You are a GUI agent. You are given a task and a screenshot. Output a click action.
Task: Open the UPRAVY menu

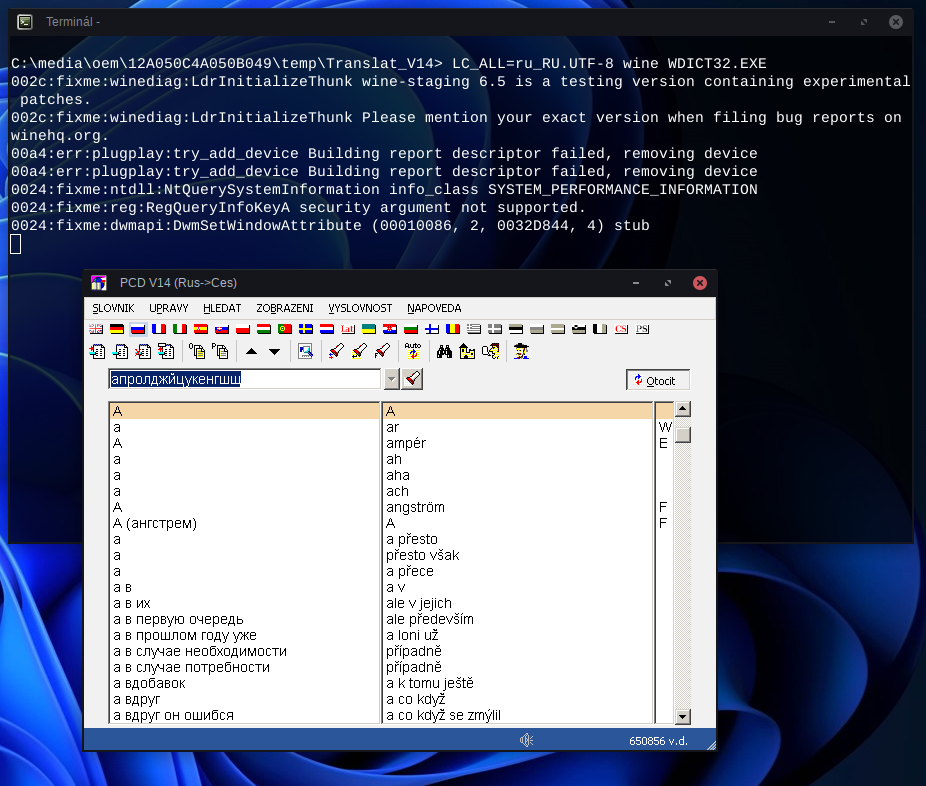(x=169, y=308)
